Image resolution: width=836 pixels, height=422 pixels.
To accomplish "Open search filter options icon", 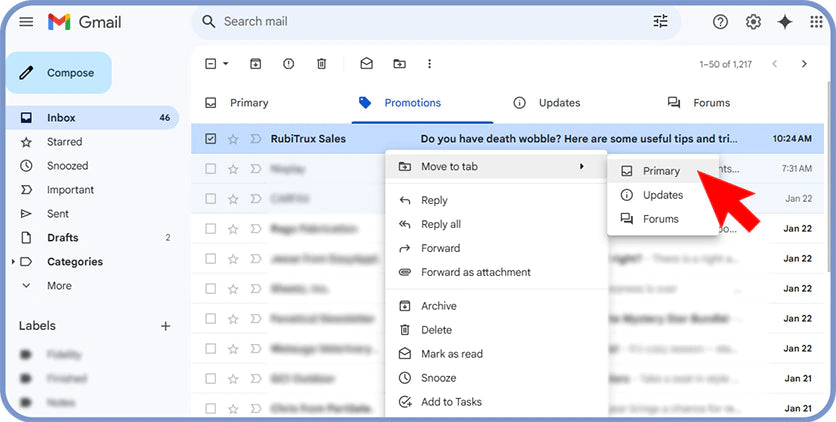I will tap(660, 21).
